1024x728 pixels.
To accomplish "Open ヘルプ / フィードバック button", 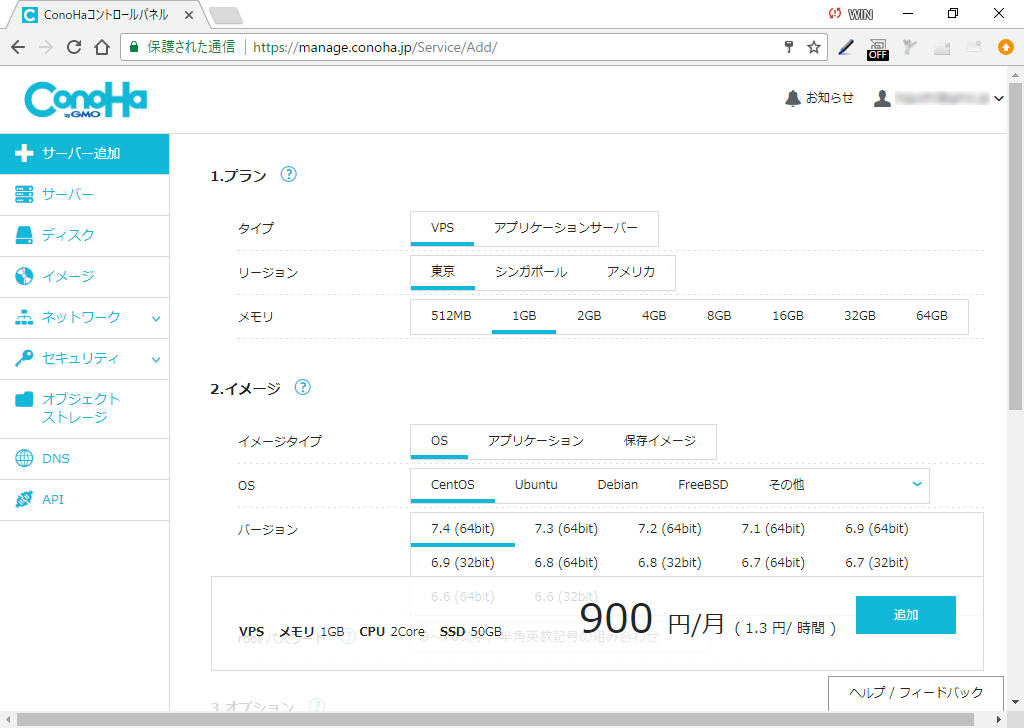I will tap(916, 693).
